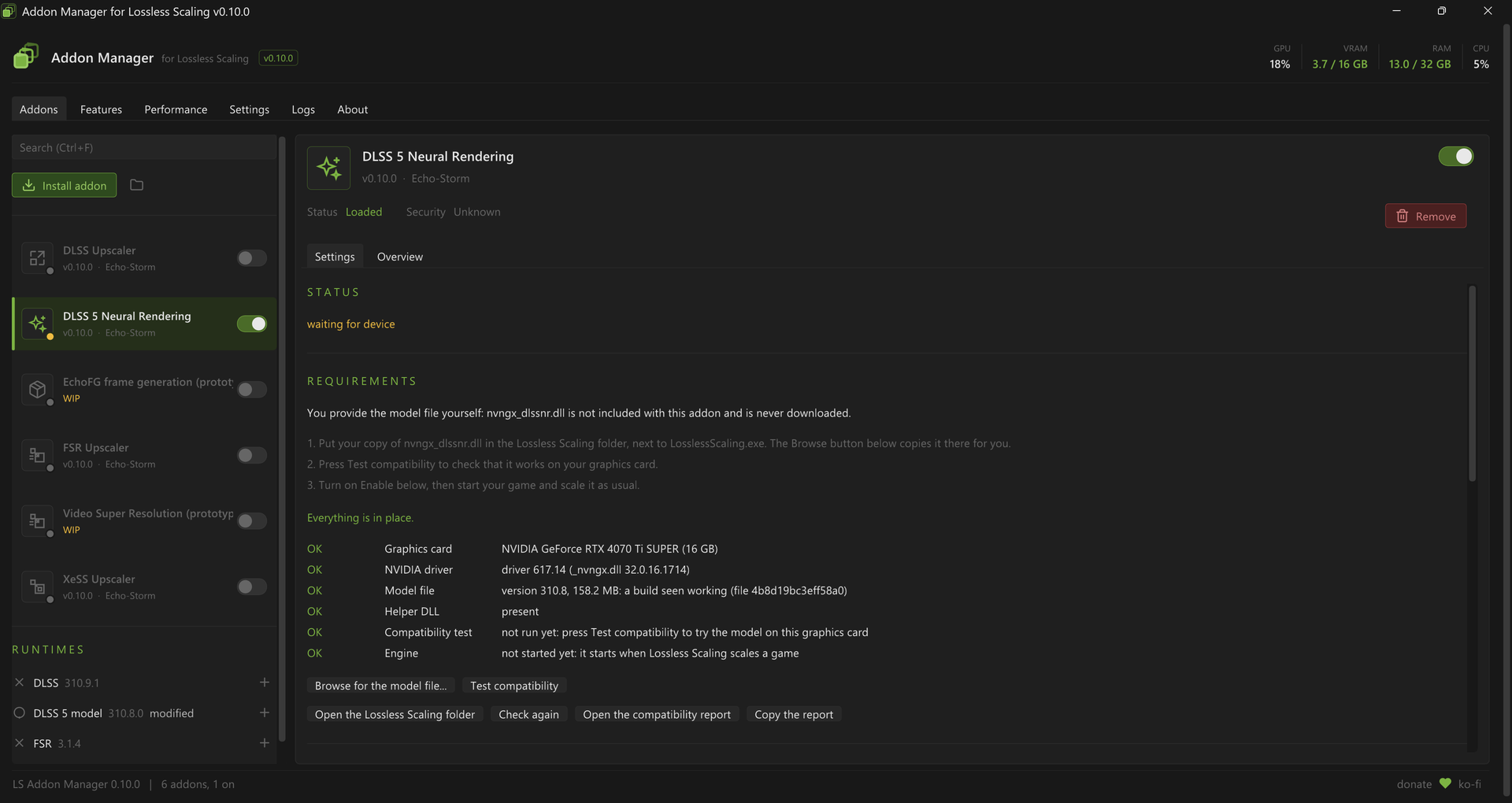Click the DLSS 5 Neural Rendering sparkle icon in list
The image size is (1512, 803).
pyautogui.click(x=37, y=324)
